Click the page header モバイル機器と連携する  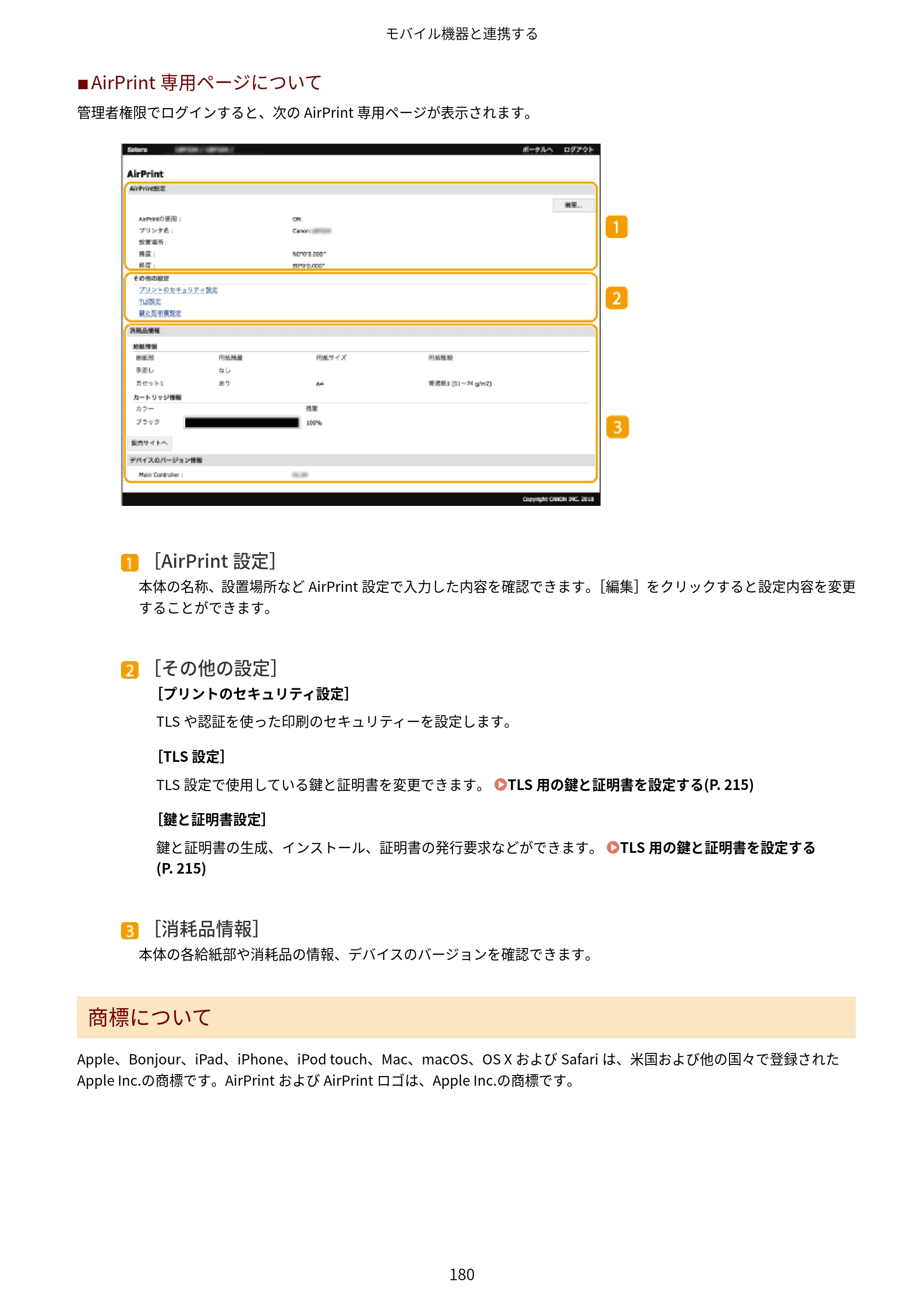[x=462, y=34]
